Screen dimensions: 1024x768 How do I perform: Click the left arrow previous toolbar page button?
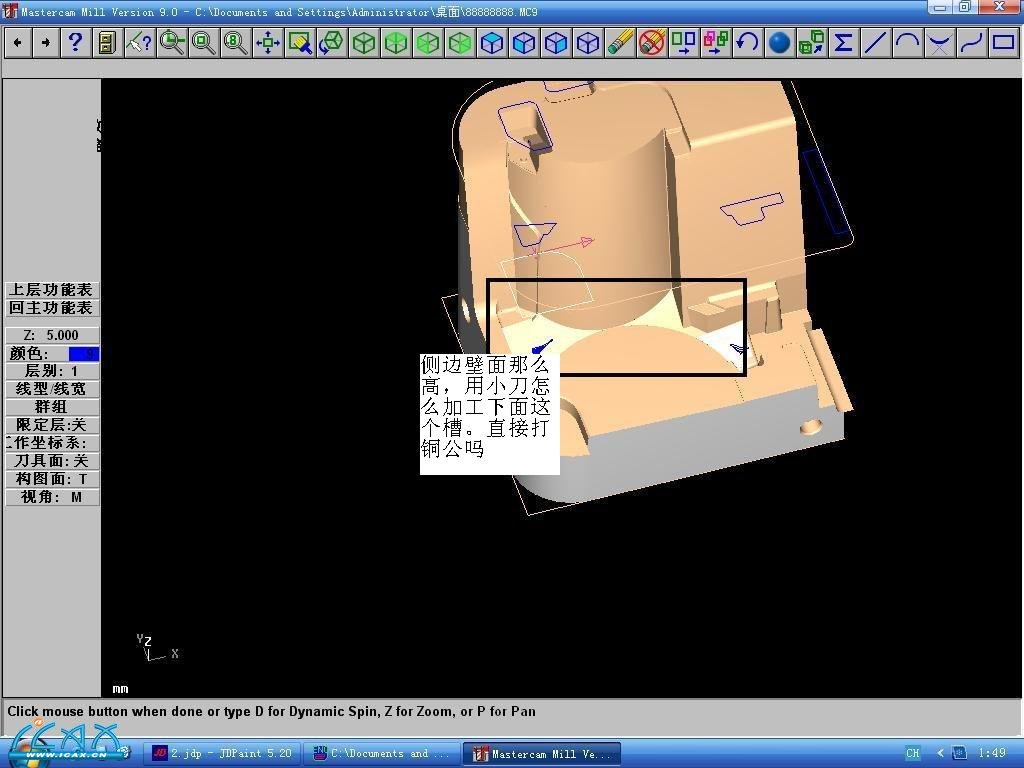[18, 43]
